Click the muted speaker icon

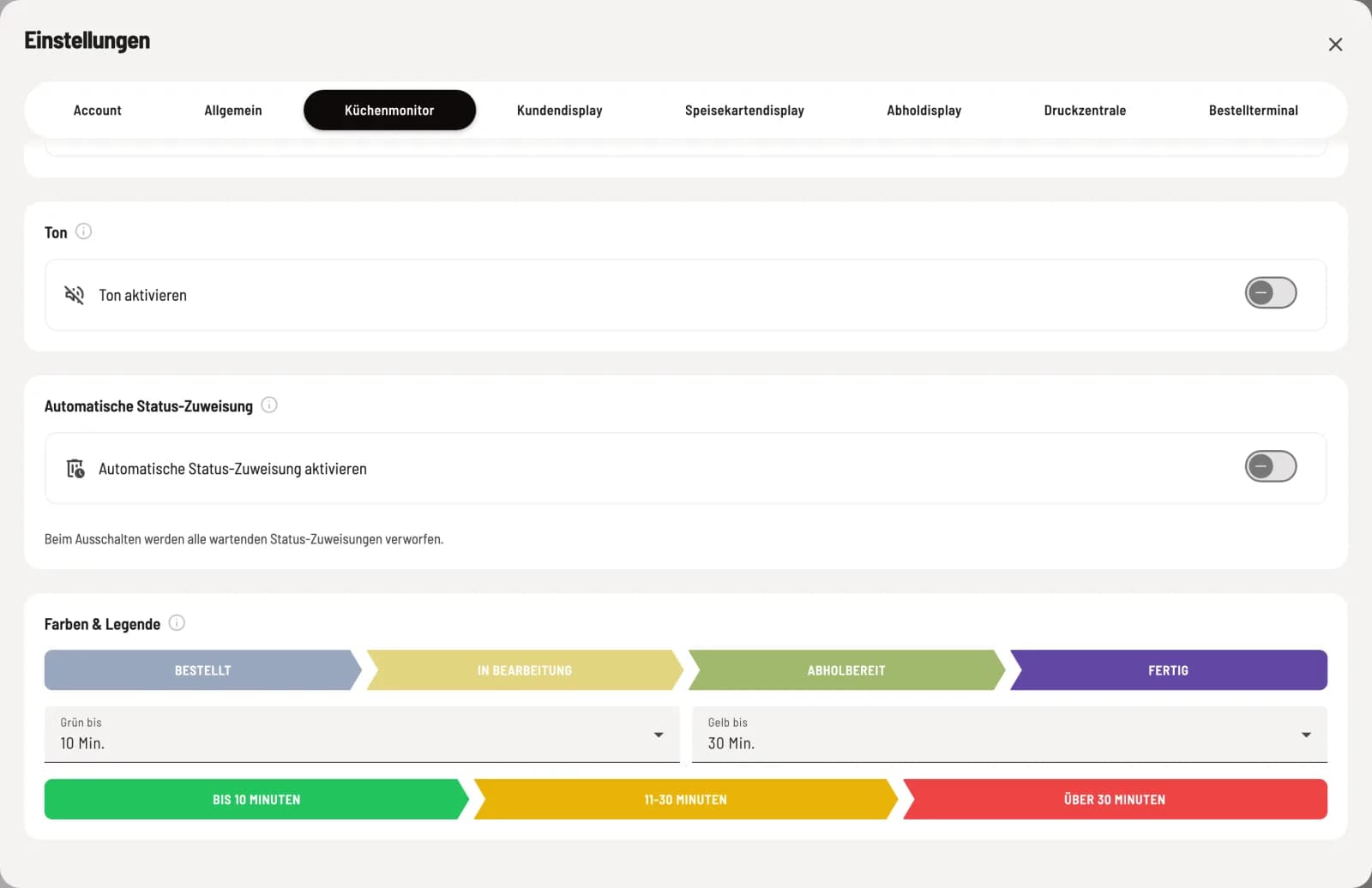coord(75,295)
